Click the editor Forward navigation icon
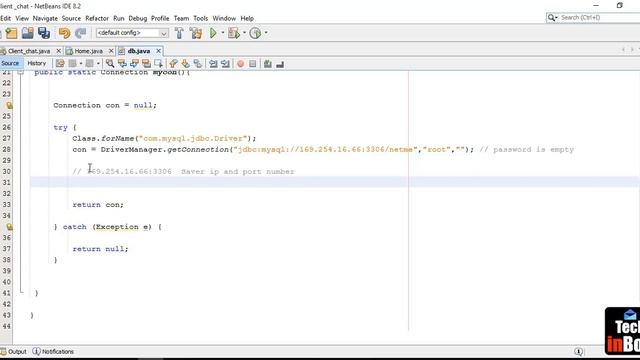Screen dimensions: 640x360 pyautogui.click(x=89, y=64)
